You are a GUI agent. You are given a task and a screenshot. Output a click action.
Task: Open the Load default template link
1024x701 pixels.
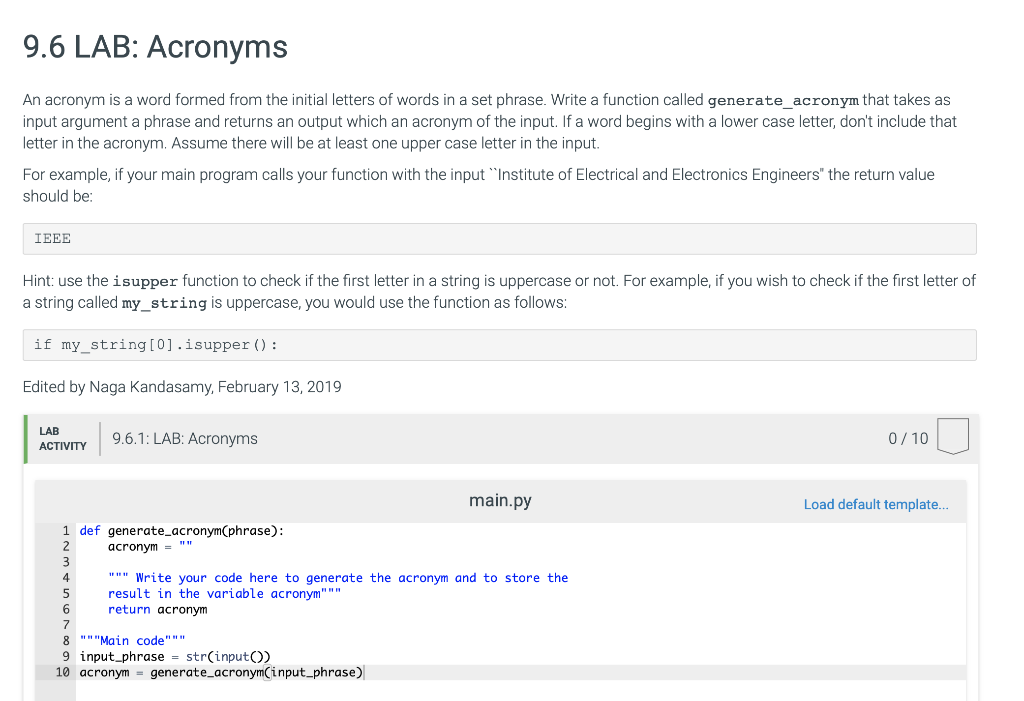[x=876, y=504]
